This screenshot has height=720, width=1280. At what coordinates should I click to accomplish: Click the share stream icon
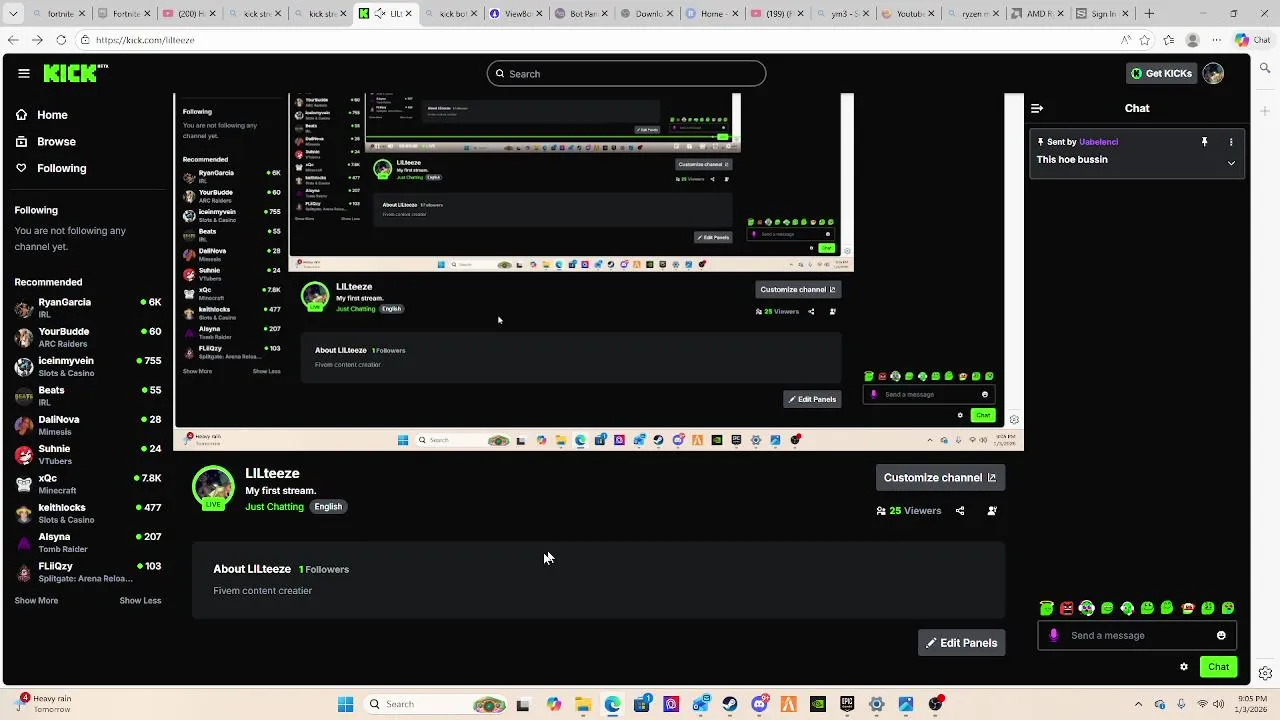click(x=960, y=511)
